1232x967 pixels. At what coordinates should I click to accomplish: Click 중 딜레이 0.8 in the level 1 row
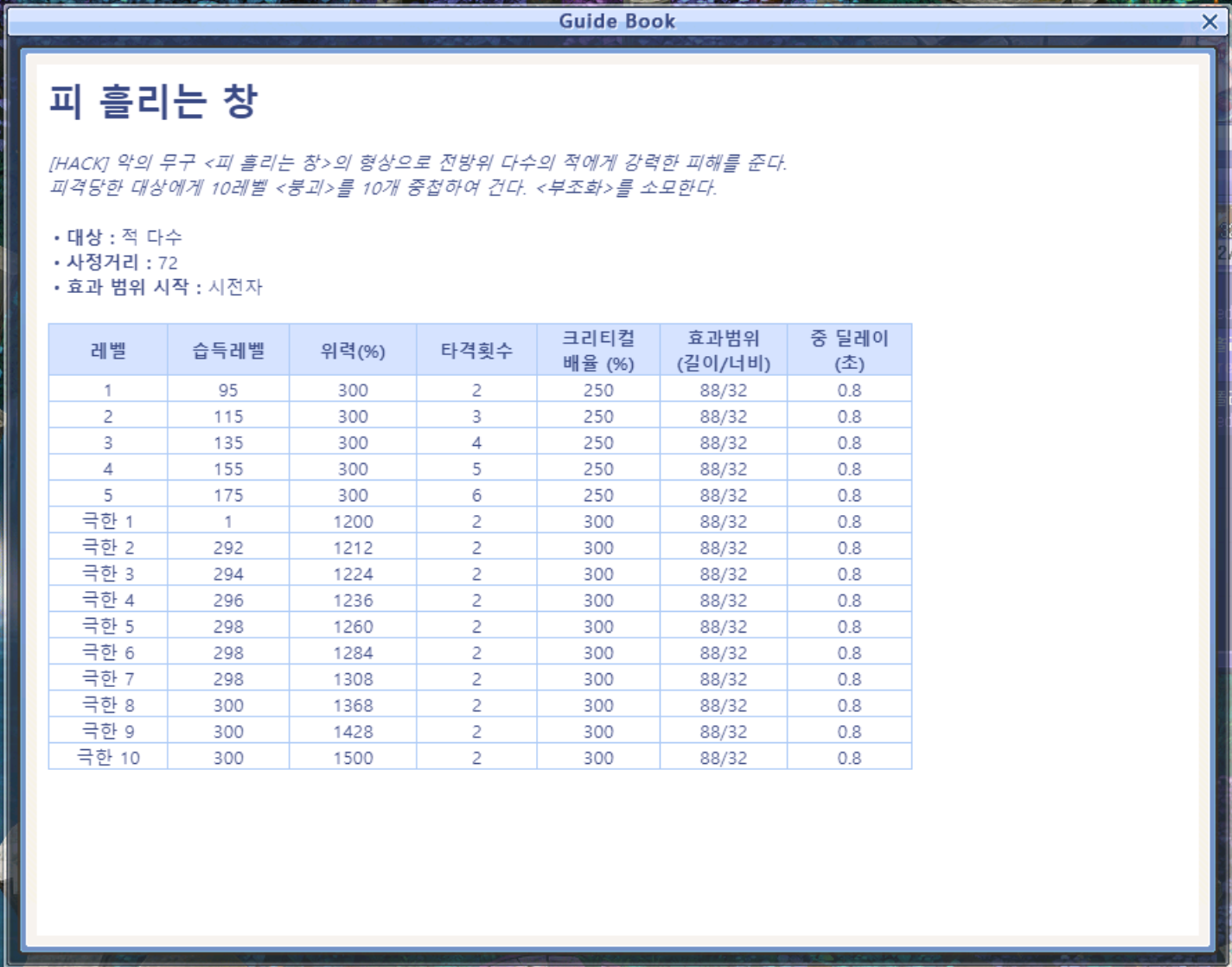click(849, 391)
